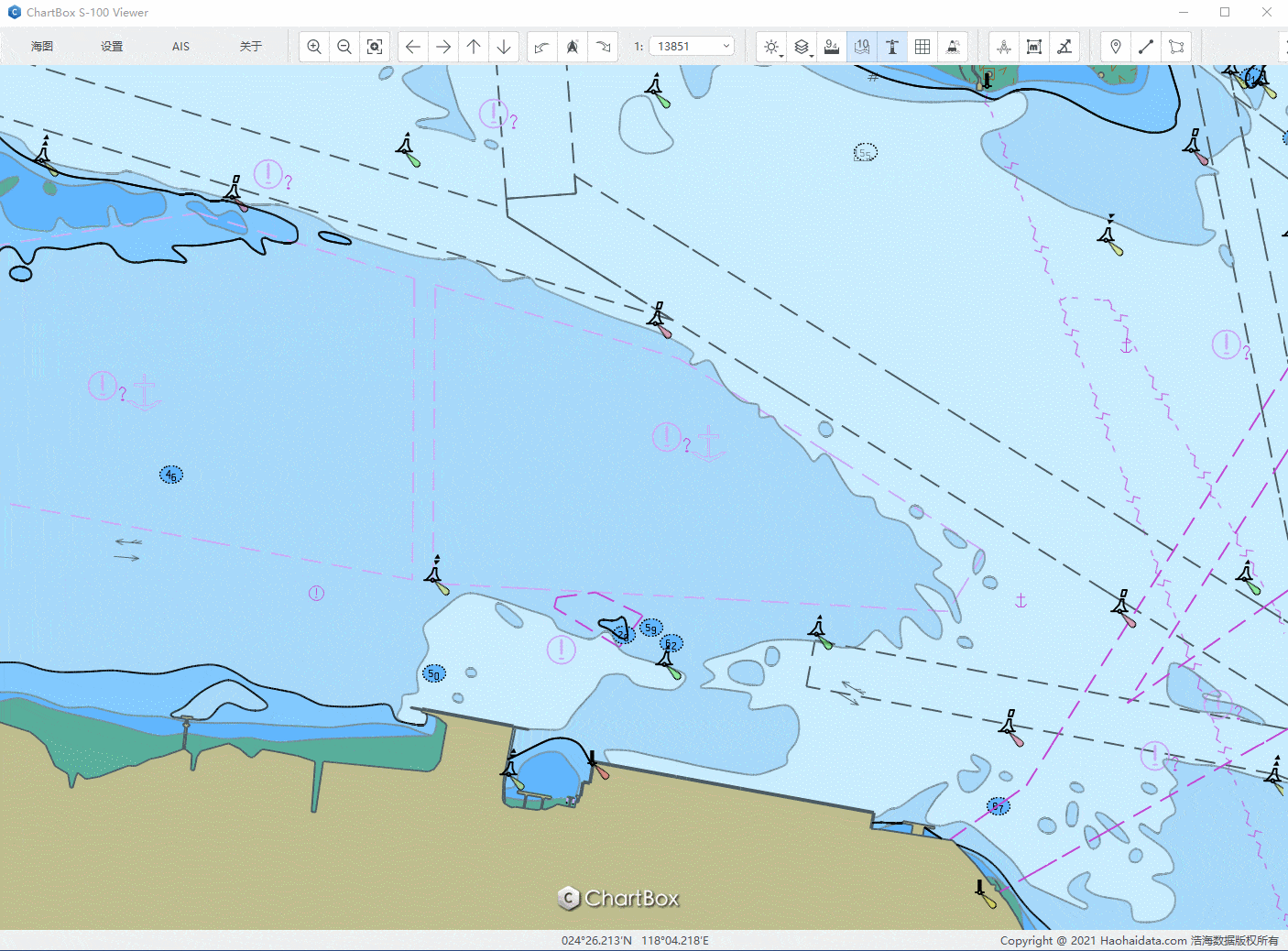The height and width of the screenshot is (951, 1288).
Task: Rotate the chart clockwise
Action: (x=603, y=47)
